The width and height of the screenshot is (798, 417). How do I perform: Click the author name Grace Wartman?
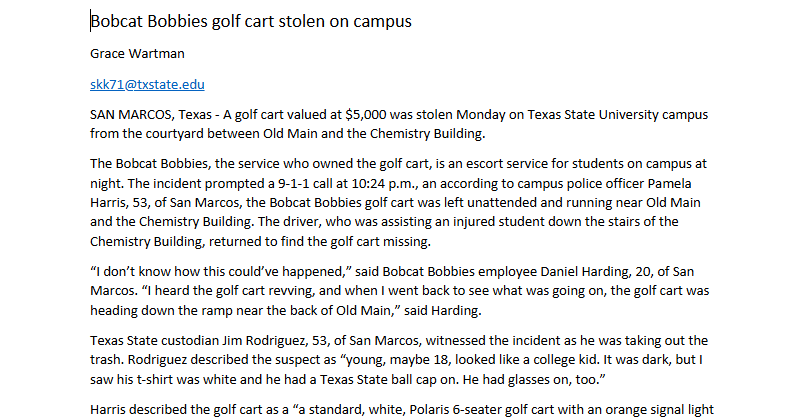point(137,53)
